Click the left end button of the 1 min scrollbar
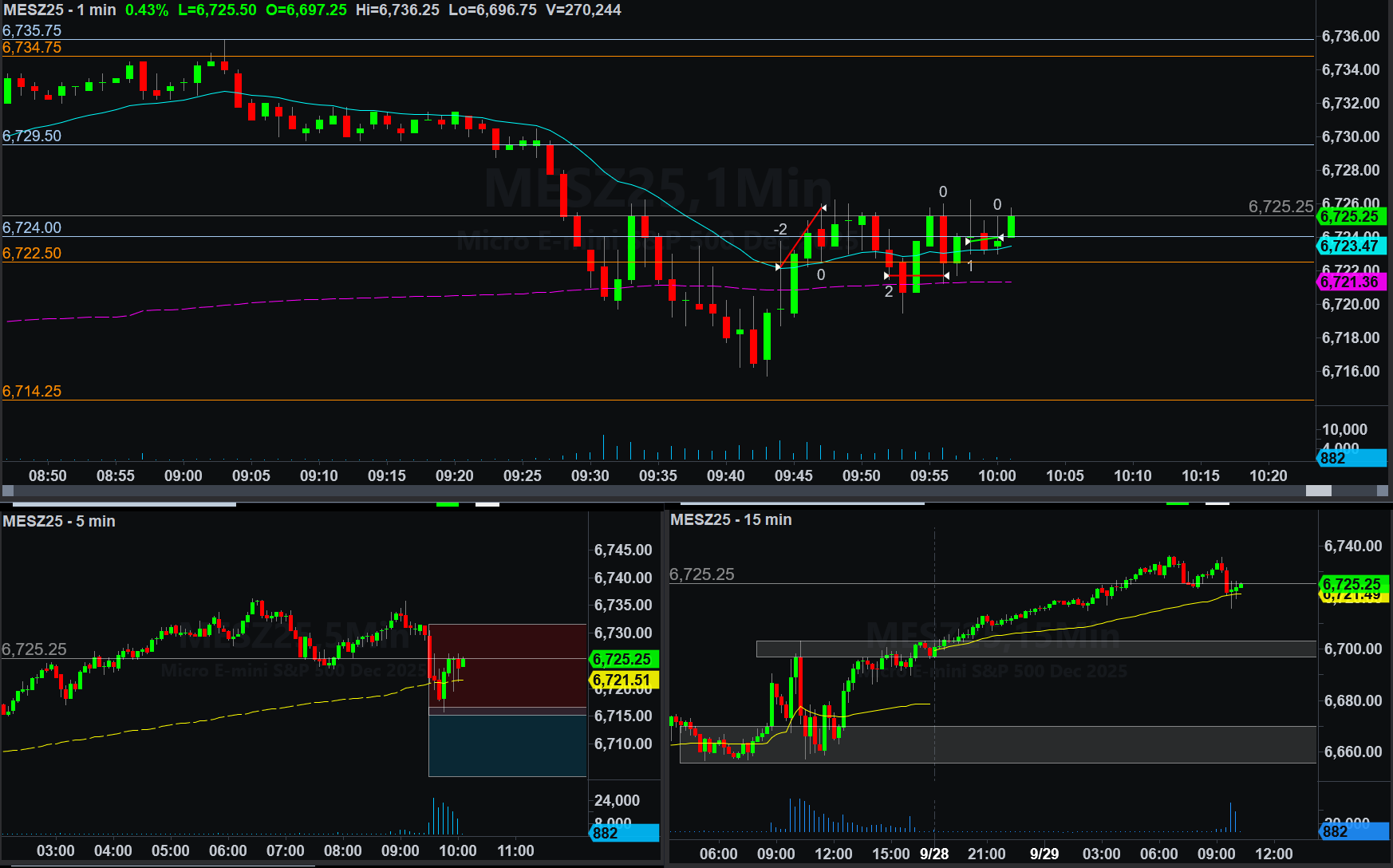Image resolution: width=1393 pixels, height=868 pixels. tap(8, 491)
